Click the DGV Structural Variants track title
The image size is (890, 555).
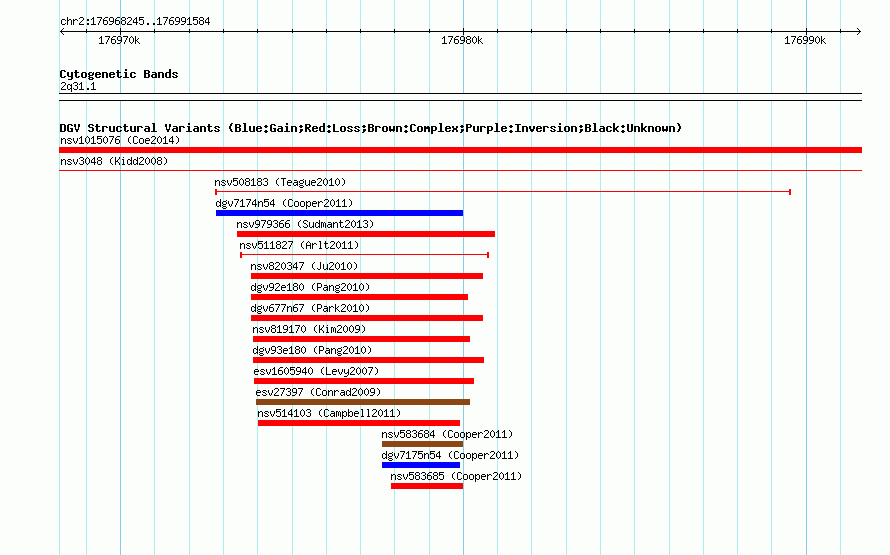click(371, 128)
